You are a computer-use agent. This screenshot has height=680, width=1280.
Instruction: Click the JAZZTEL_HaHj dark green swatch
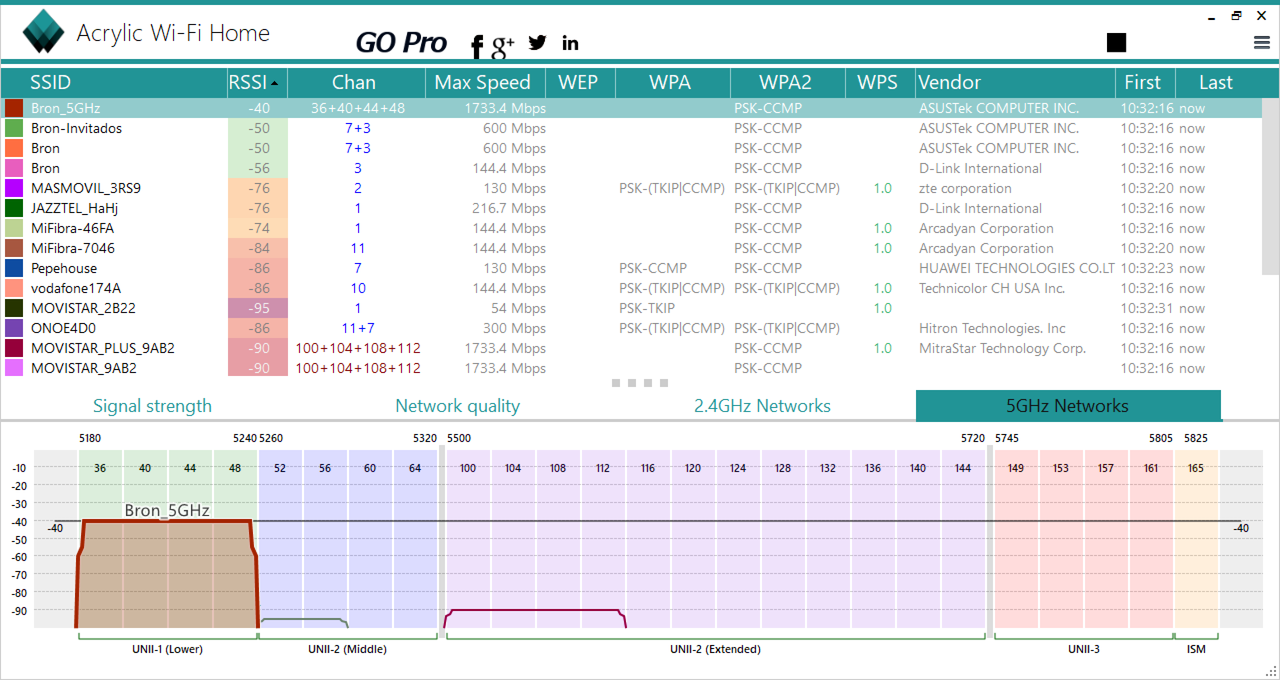14,208
